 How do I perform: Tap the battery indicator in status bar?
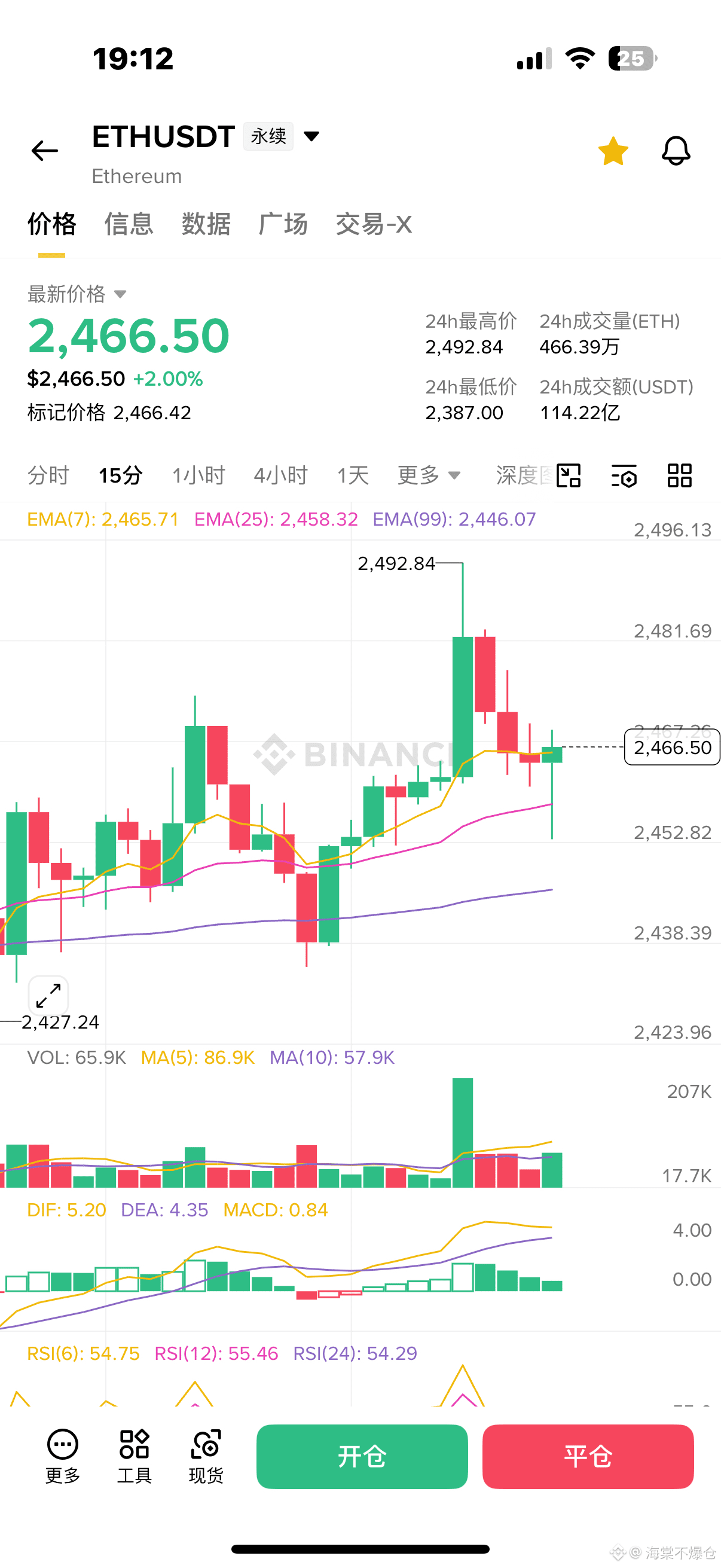coord(633,59)
